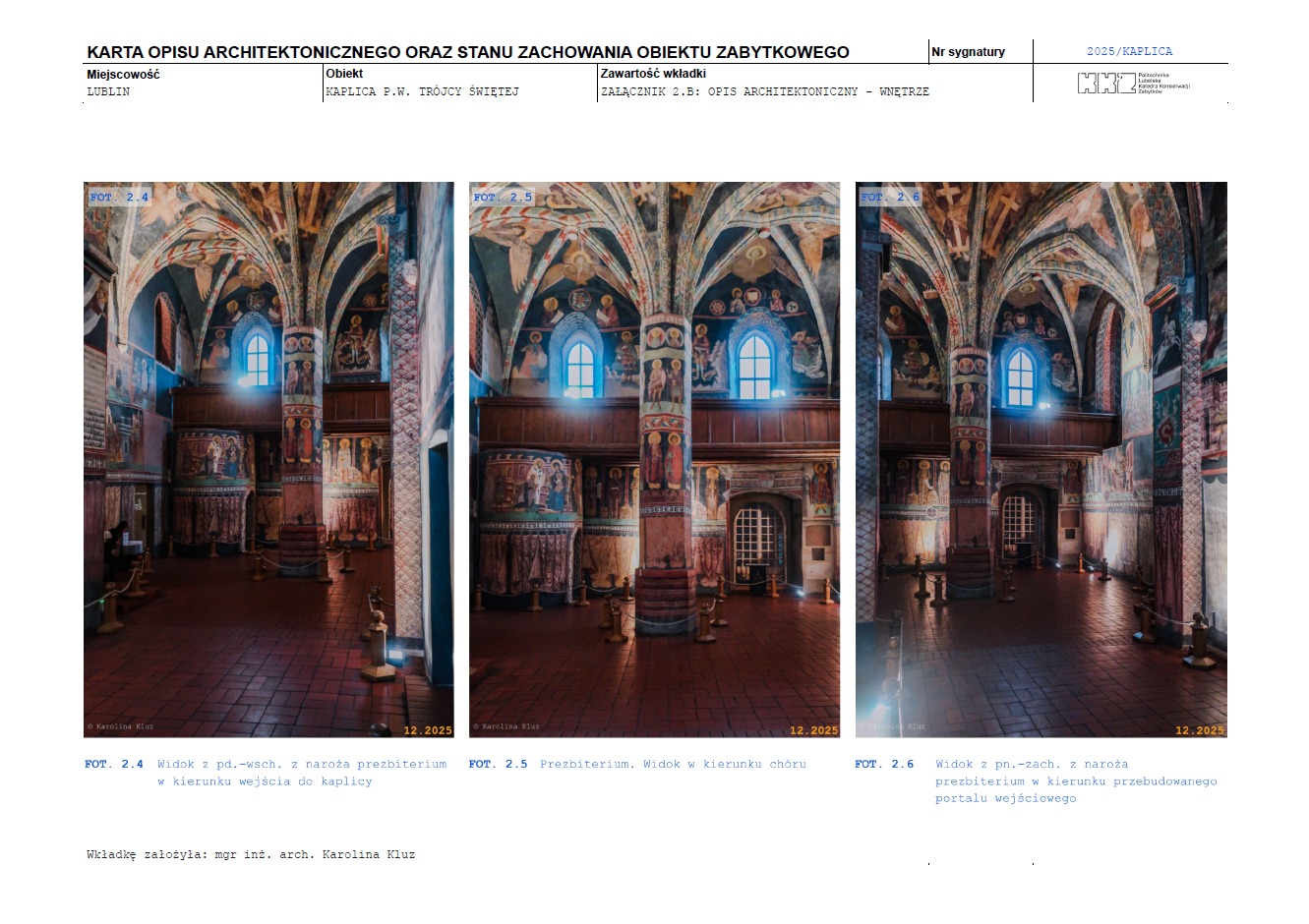Click the 'Zawartość wkładki' label
Screen dimensions: 1309x924
click(x=653, y=74)
